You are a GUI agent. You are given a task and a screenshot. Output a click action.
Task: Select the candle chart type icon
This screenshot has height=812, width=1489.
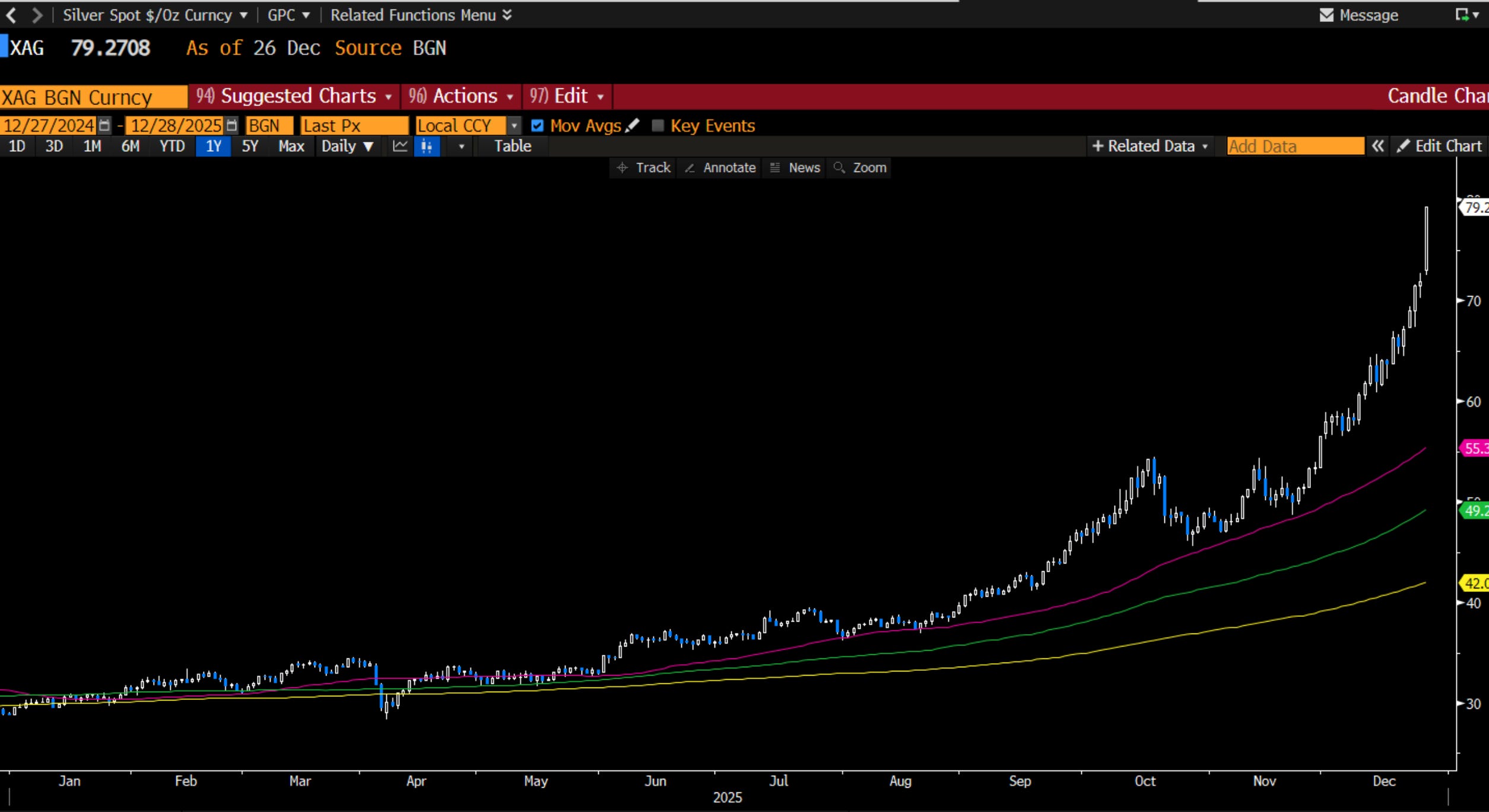click(427, 146)
